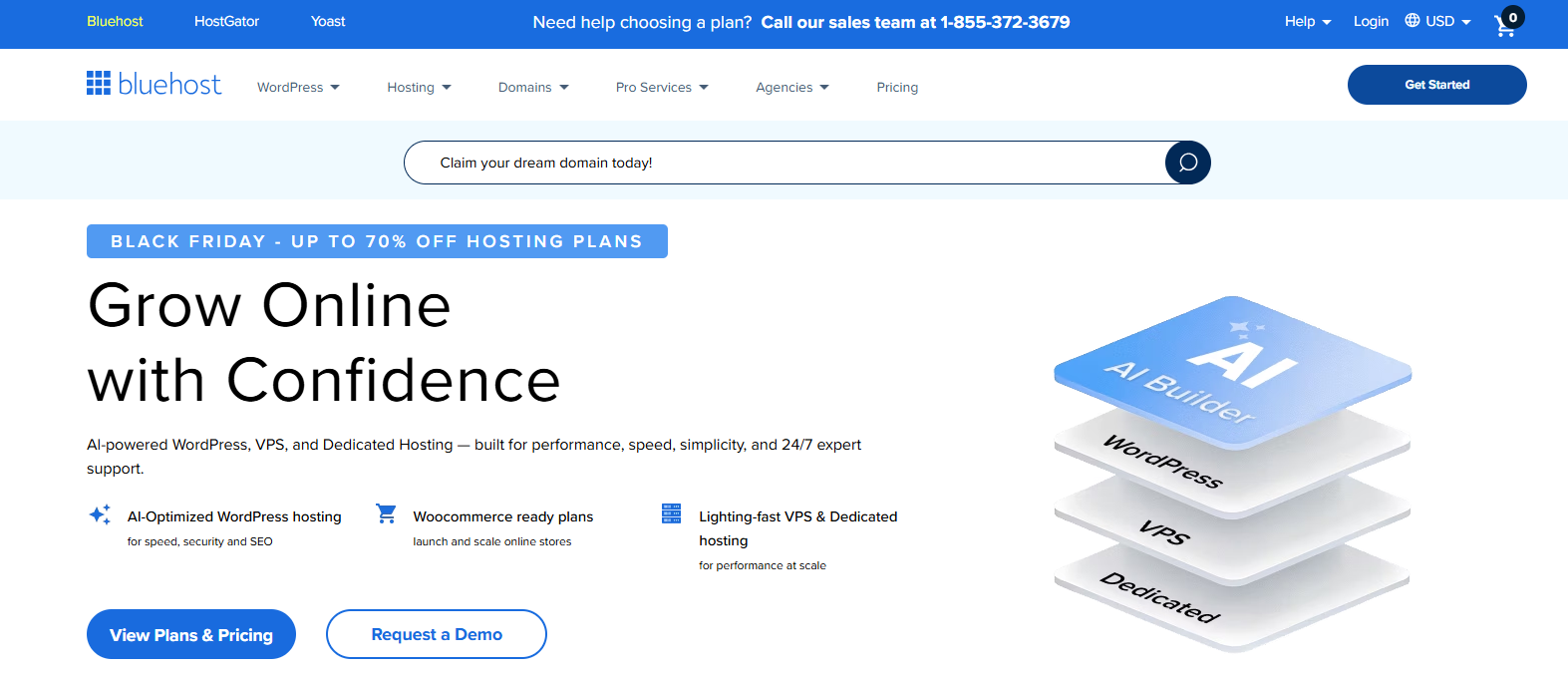Open the USD currency selector
The image size is (1568, 673).
click(x=1447, y=21)
